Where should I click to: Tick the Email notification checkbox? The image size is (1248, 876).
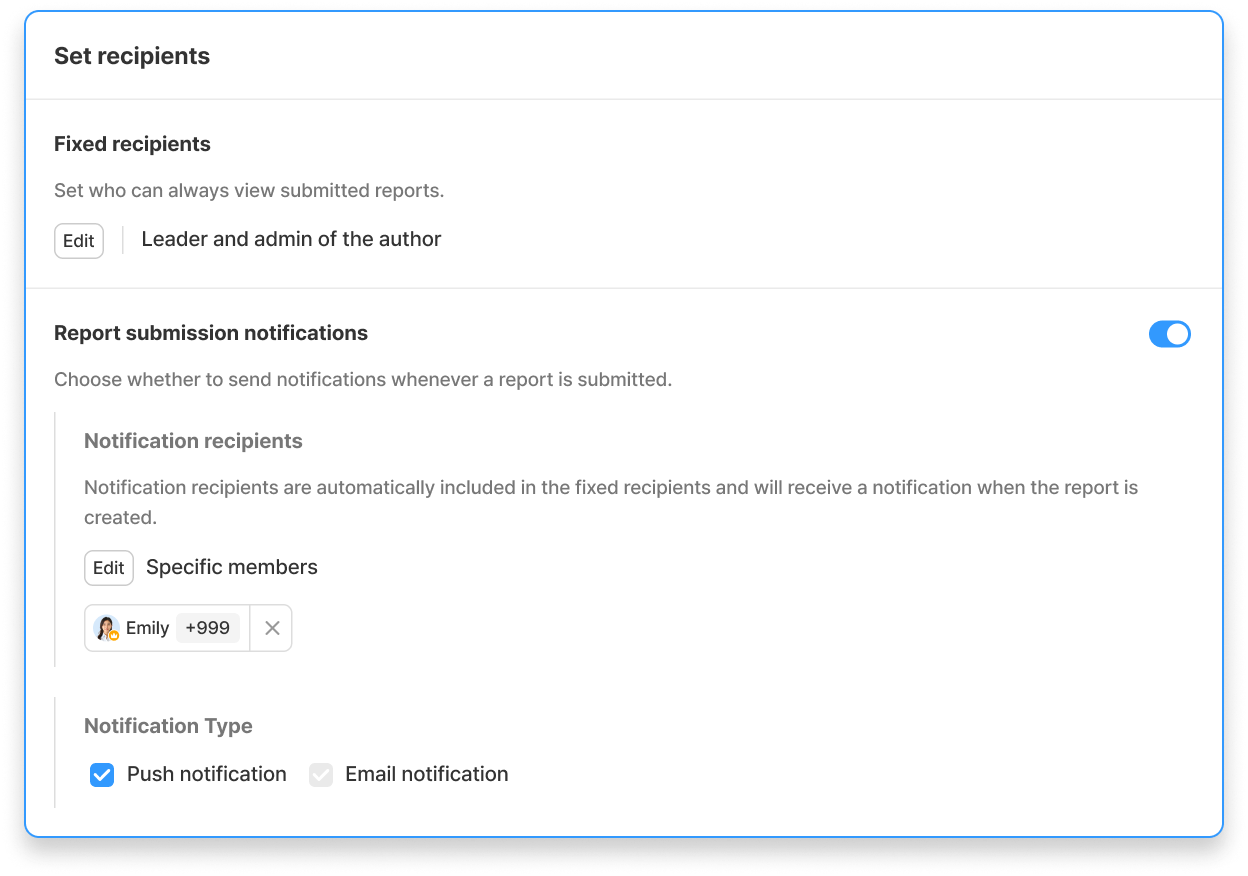click(x=321, y=775)
